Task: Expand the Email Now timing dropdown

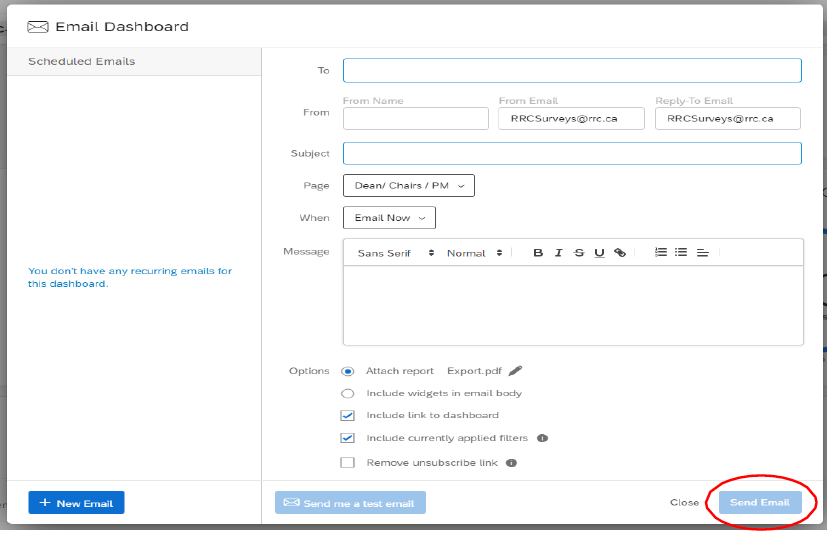Action: point(389,217)
